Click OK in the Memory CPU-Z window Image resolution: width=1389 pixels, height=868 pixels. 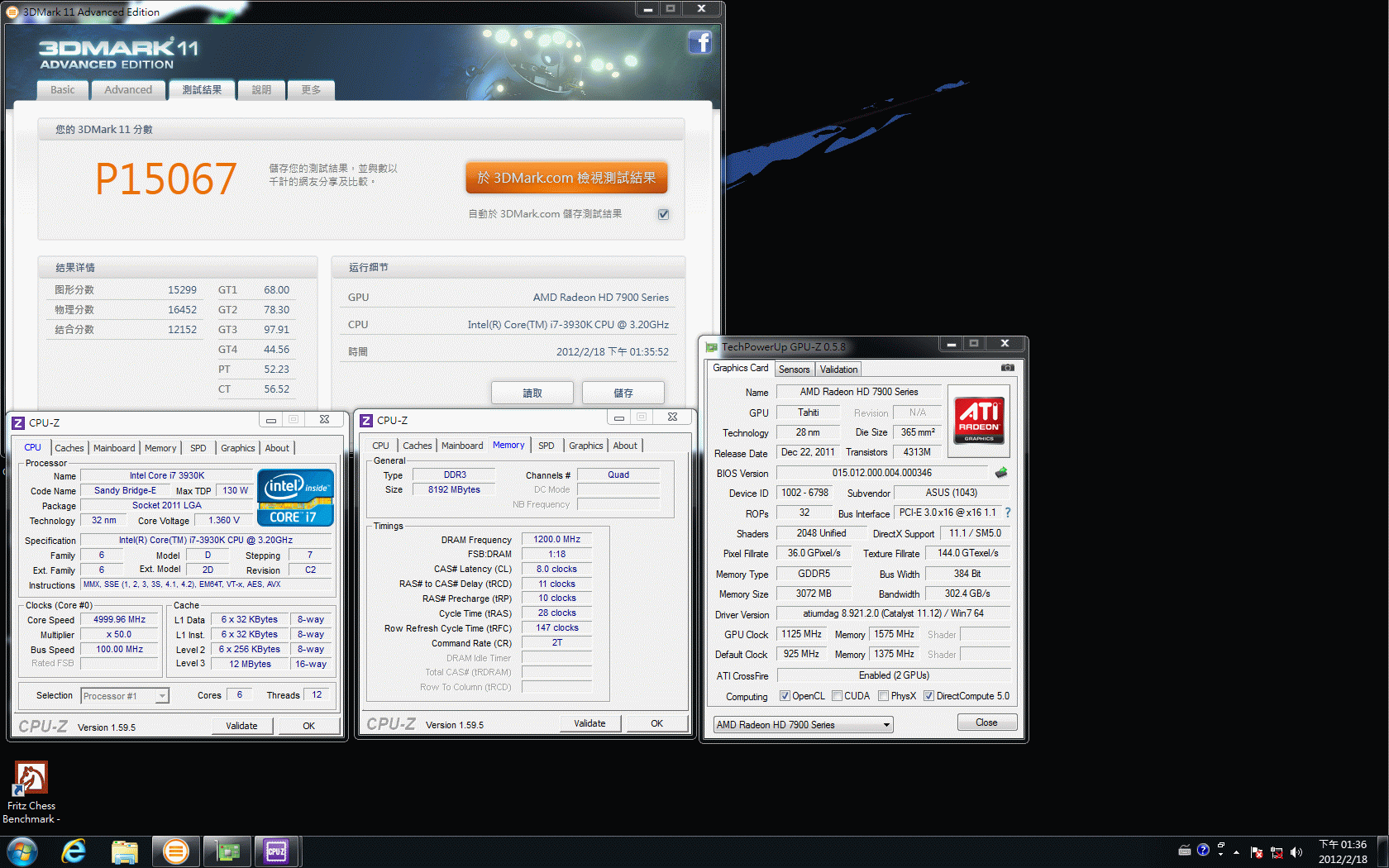click(656, 723)
